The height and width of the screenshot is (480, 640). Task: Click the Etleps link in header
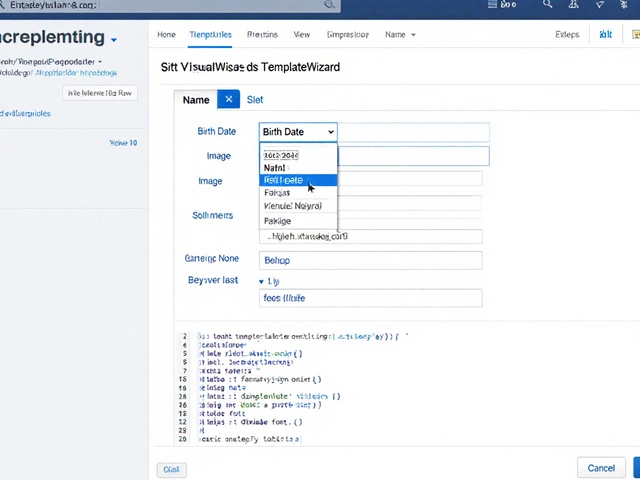click(x=567, y=35)
